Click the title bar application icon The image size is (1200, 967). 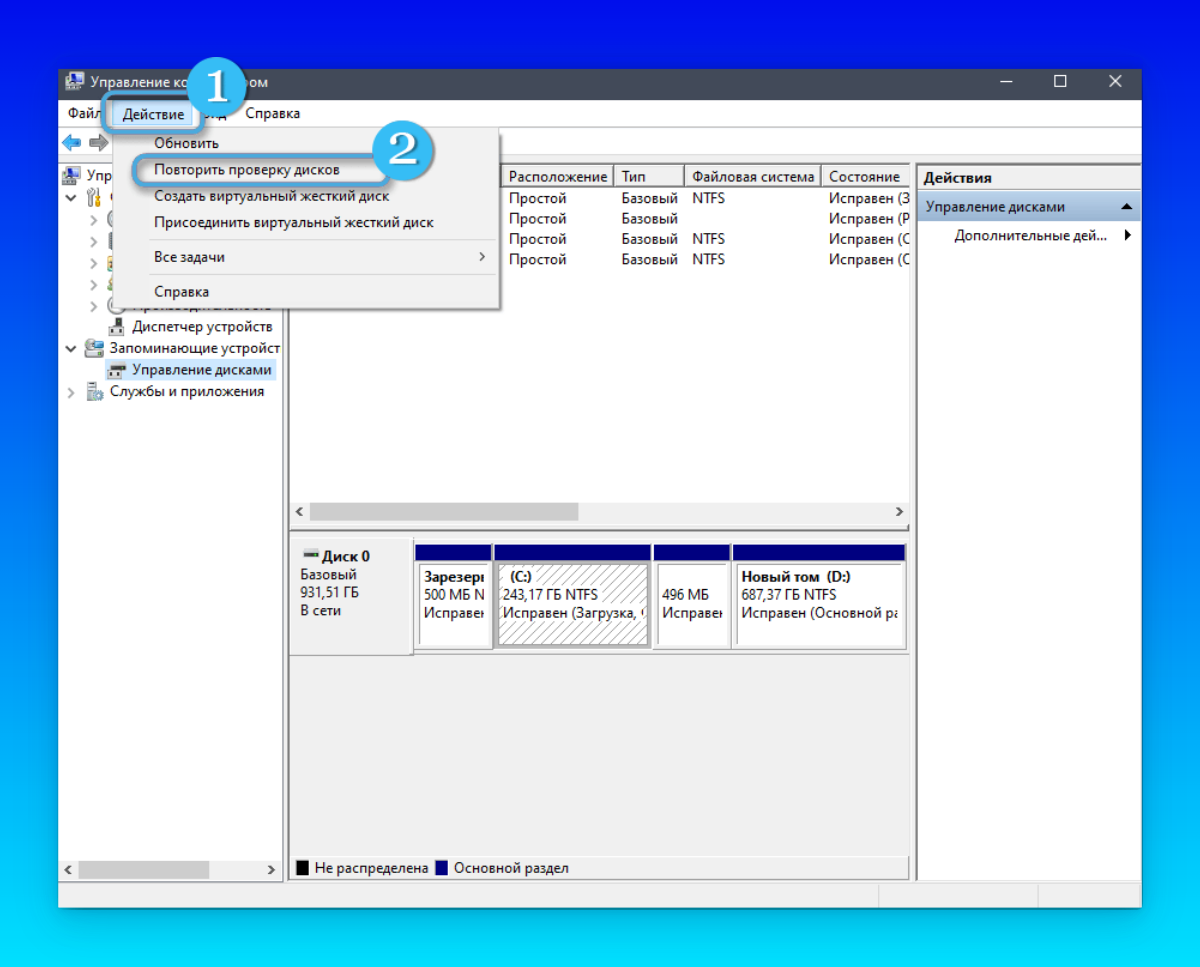[75, 82]
